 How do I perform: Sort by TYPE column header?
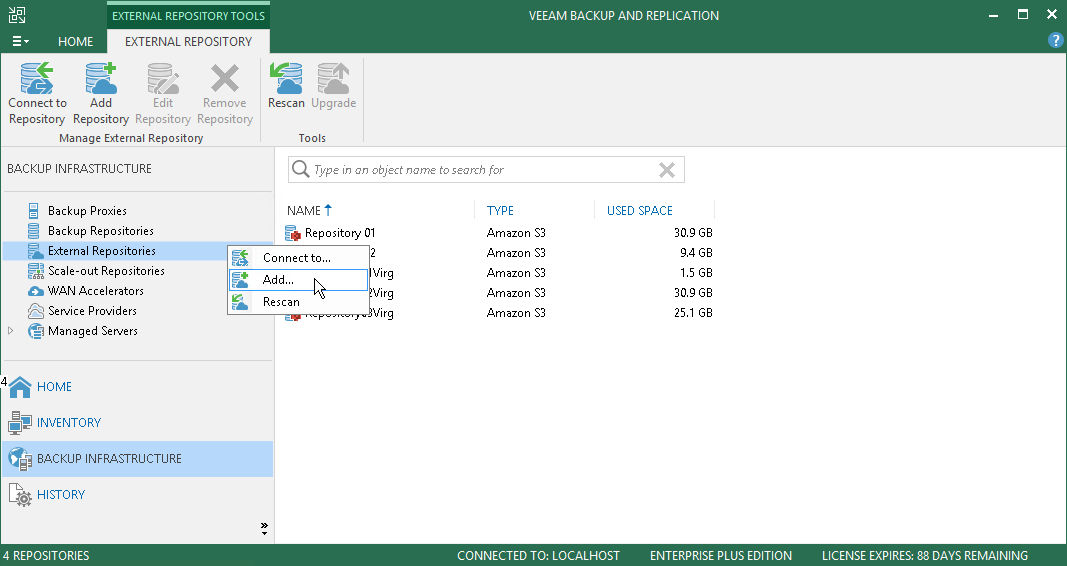500,211
